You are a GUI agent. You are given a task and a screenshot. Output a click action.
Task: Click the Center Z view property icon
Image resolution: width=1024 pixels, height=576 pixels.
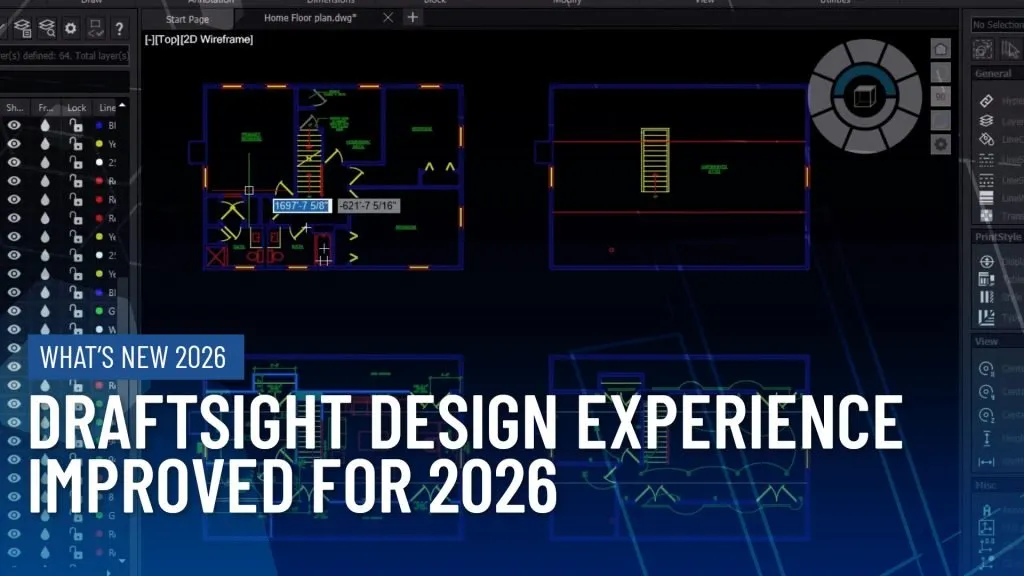pos(986,415)
